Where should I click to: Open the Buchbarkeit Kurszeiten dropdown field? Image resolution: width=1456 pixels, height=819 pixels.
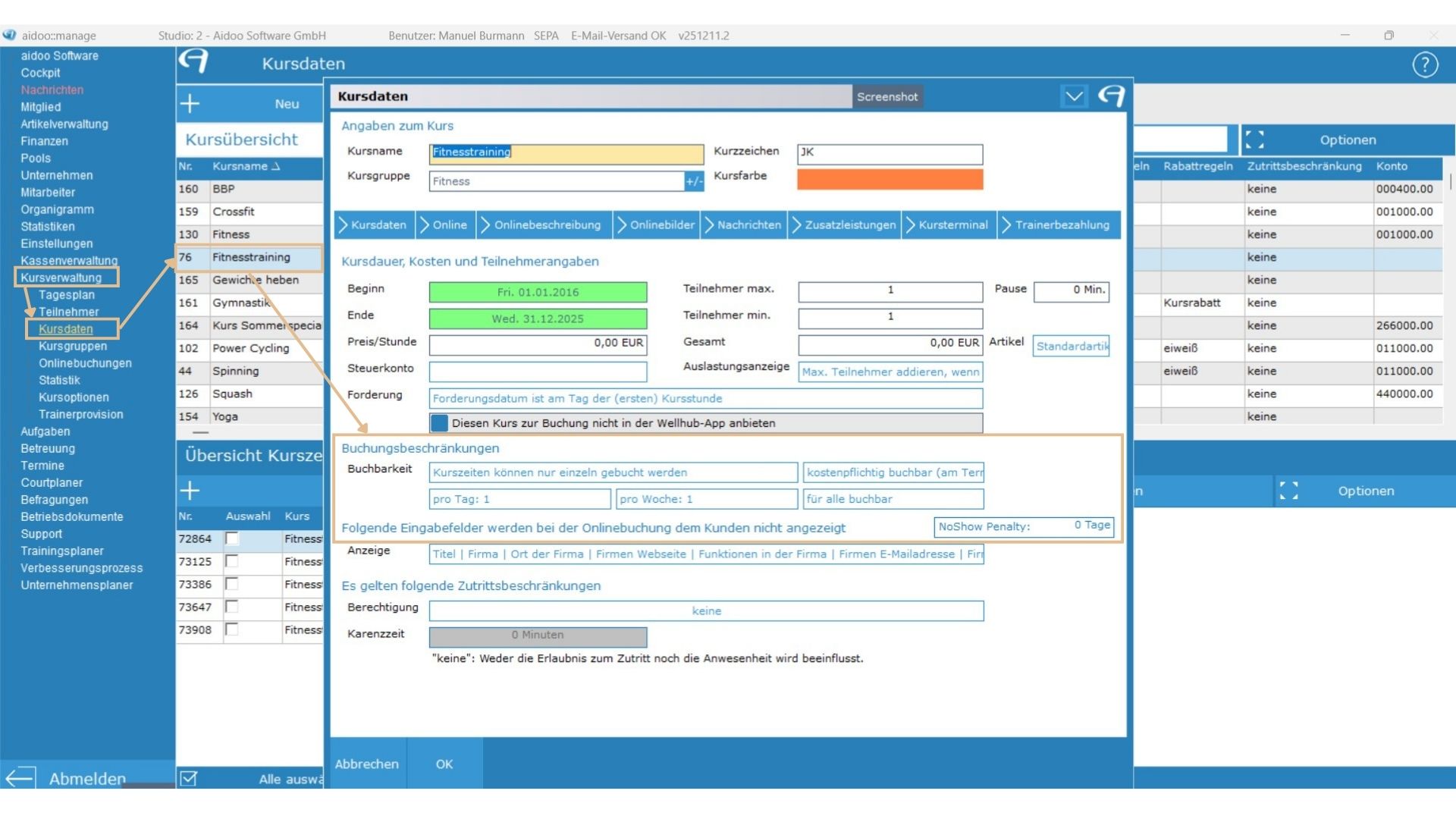[x=613, y=472]
